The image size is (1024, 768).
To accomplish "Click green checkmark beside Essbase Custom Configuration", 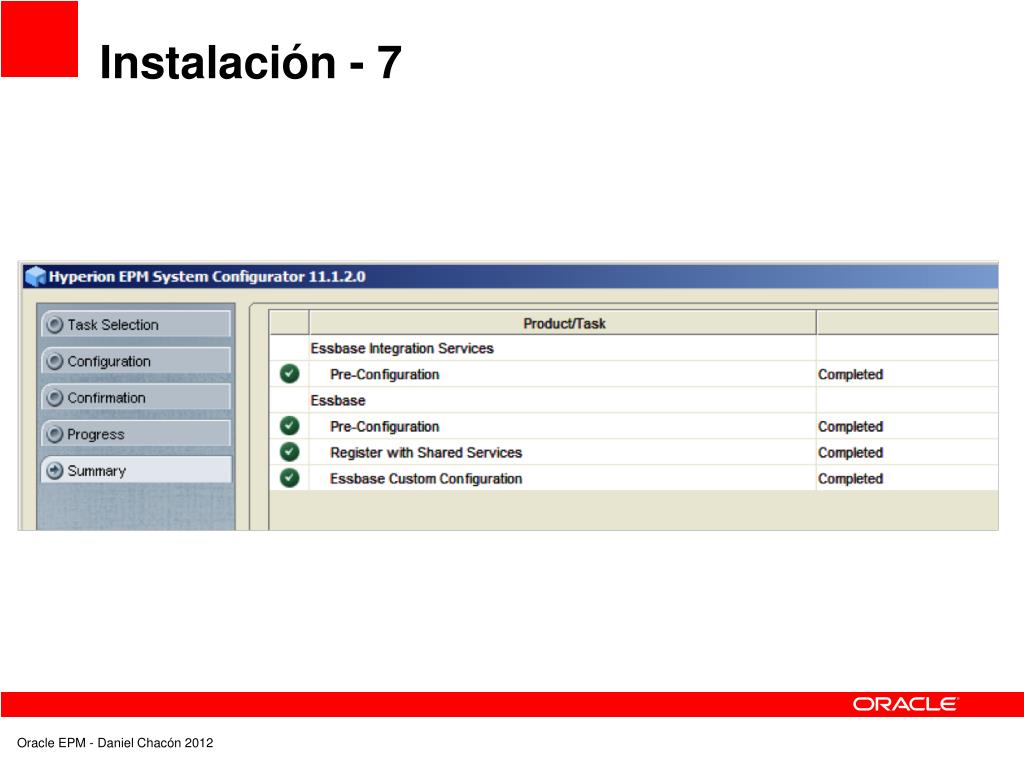I will [289, 478].
